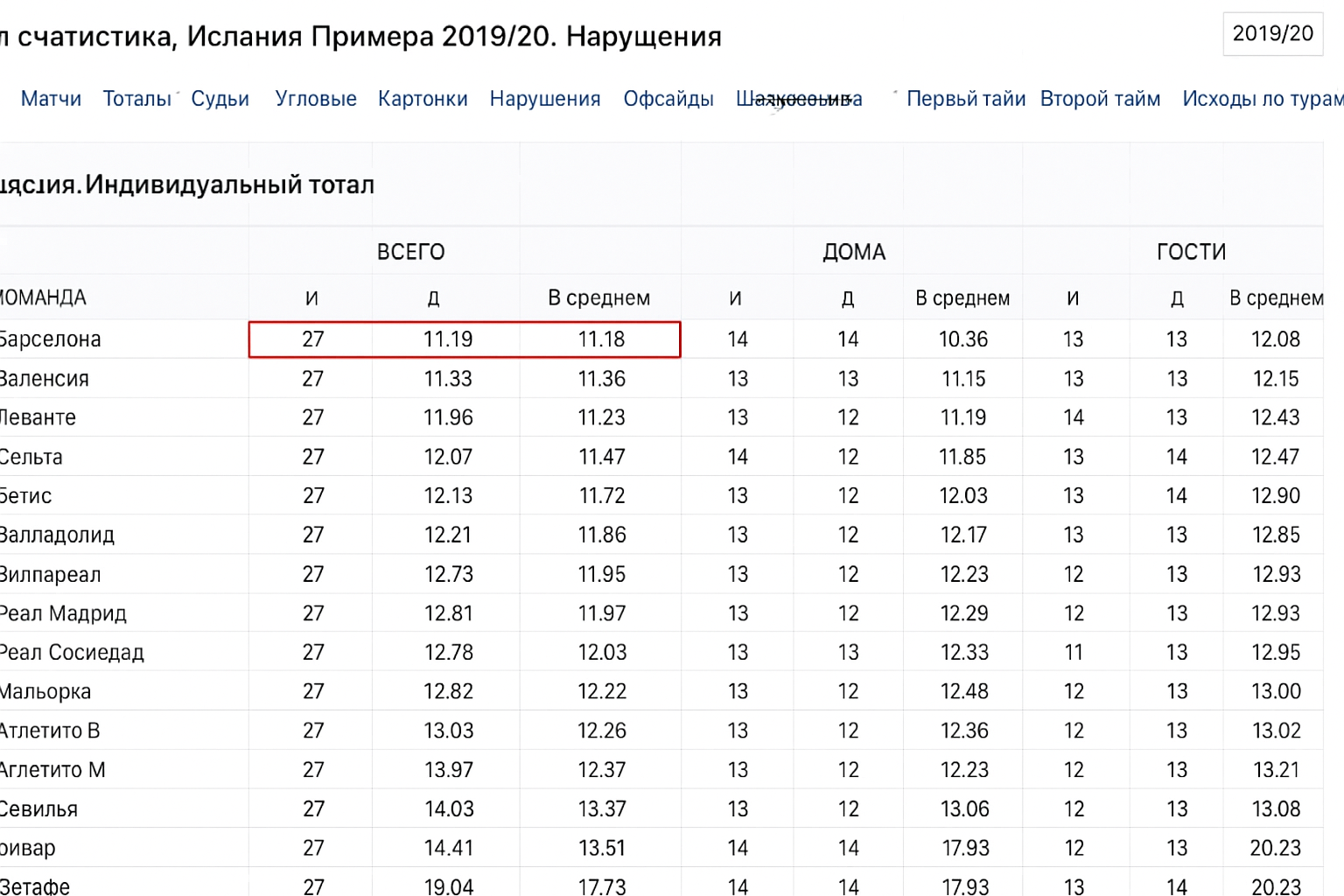This screenshot has width=1344, height=896.
Task: Open the 2019/20 season selector
Action: (x=1271, y=34)
